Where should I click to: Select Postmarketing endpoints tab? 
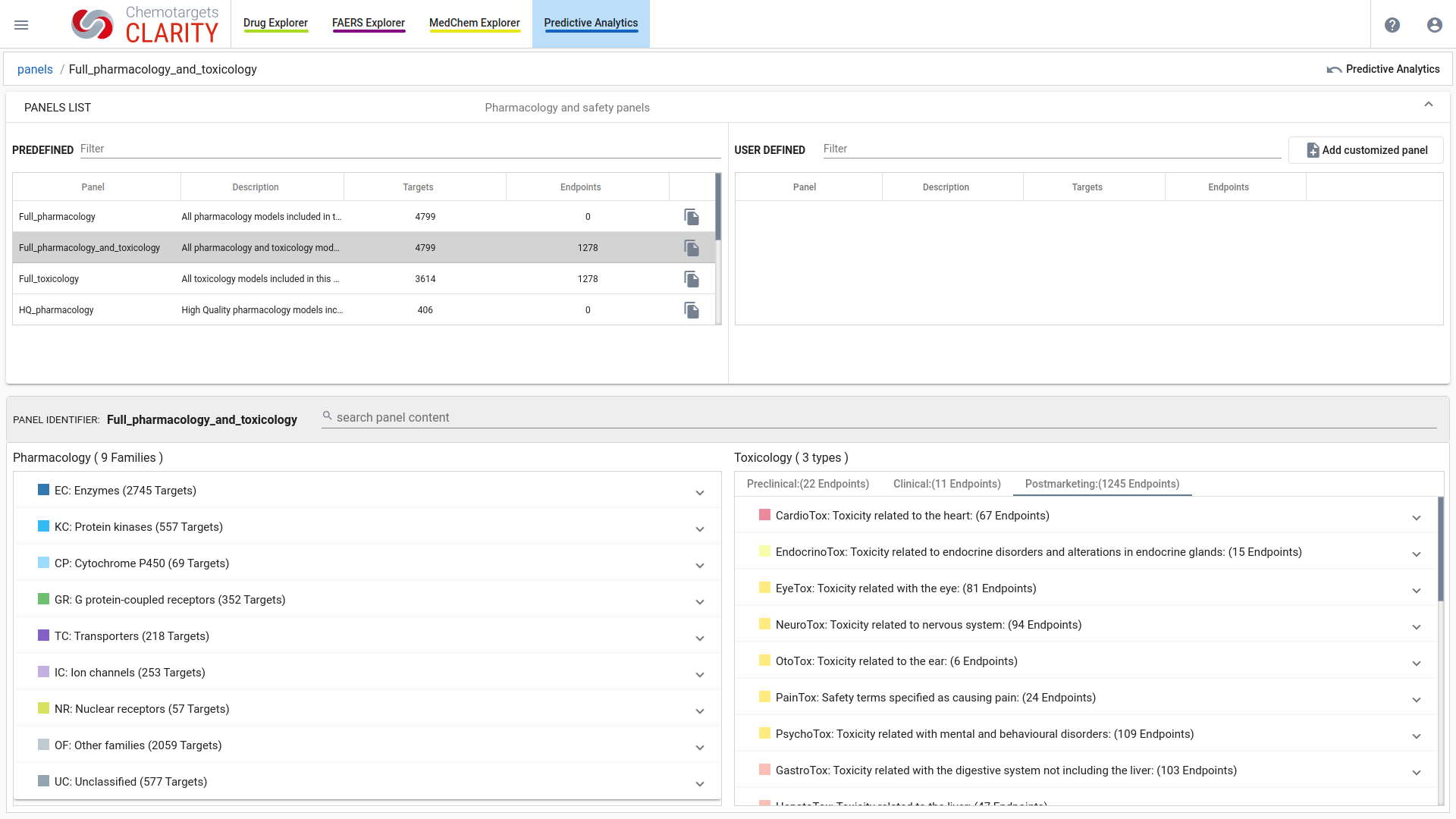click(x=1103, y=484)
